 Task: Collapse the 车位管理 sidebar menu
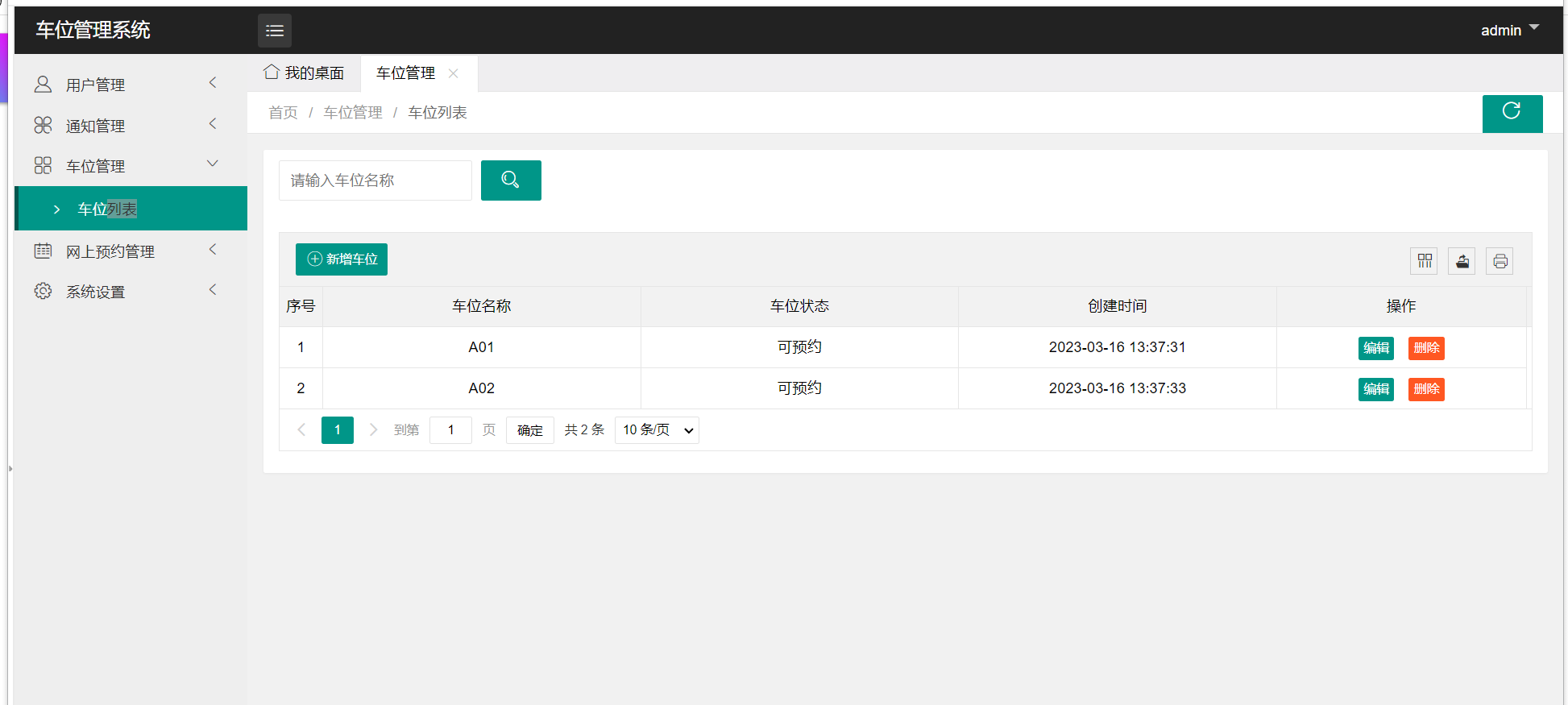125,166
